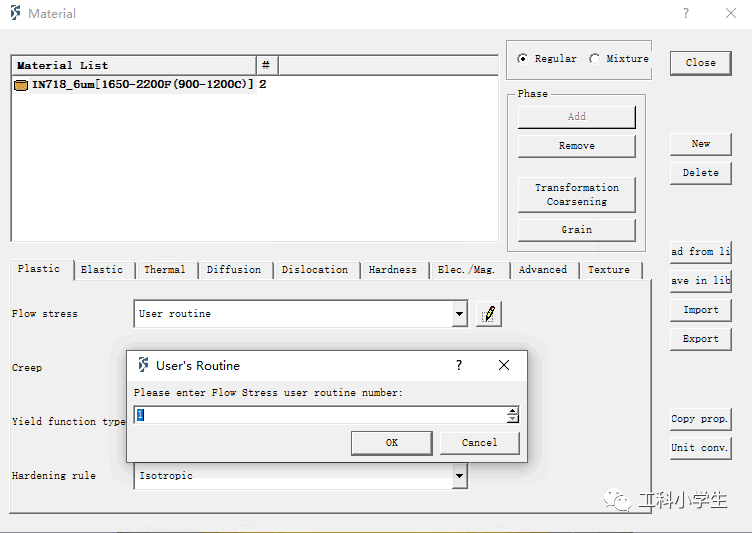The width and height of the screenshot is (752, 533).
Task: Open Transformation Coarsening settings
Action: coord(577,194)
